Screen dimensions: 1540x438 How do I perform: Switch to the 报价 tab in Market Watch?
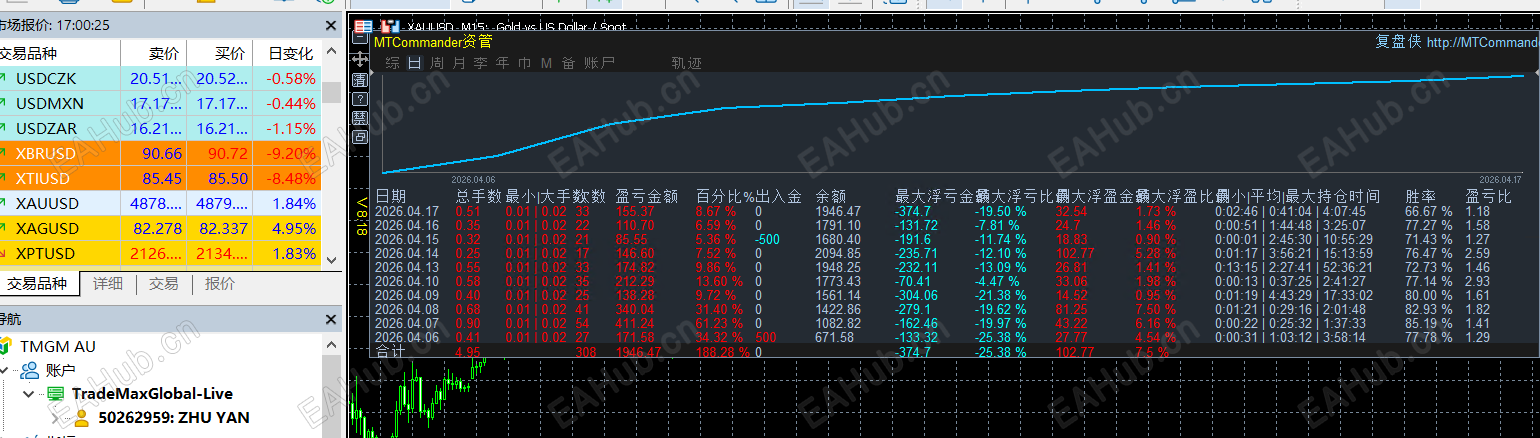coord(220,284)
